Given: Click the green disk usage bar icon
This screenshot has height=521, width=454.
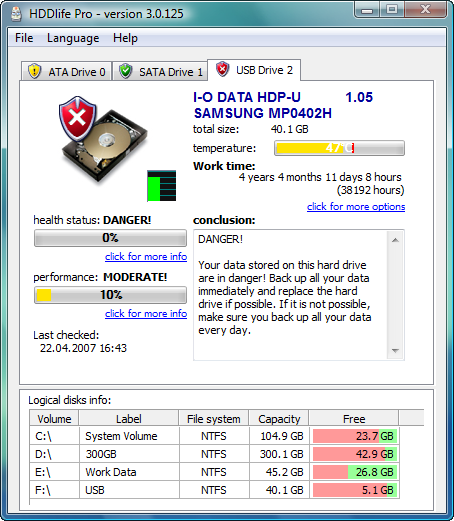Looking at the screenshot, I should pos(162,186).
